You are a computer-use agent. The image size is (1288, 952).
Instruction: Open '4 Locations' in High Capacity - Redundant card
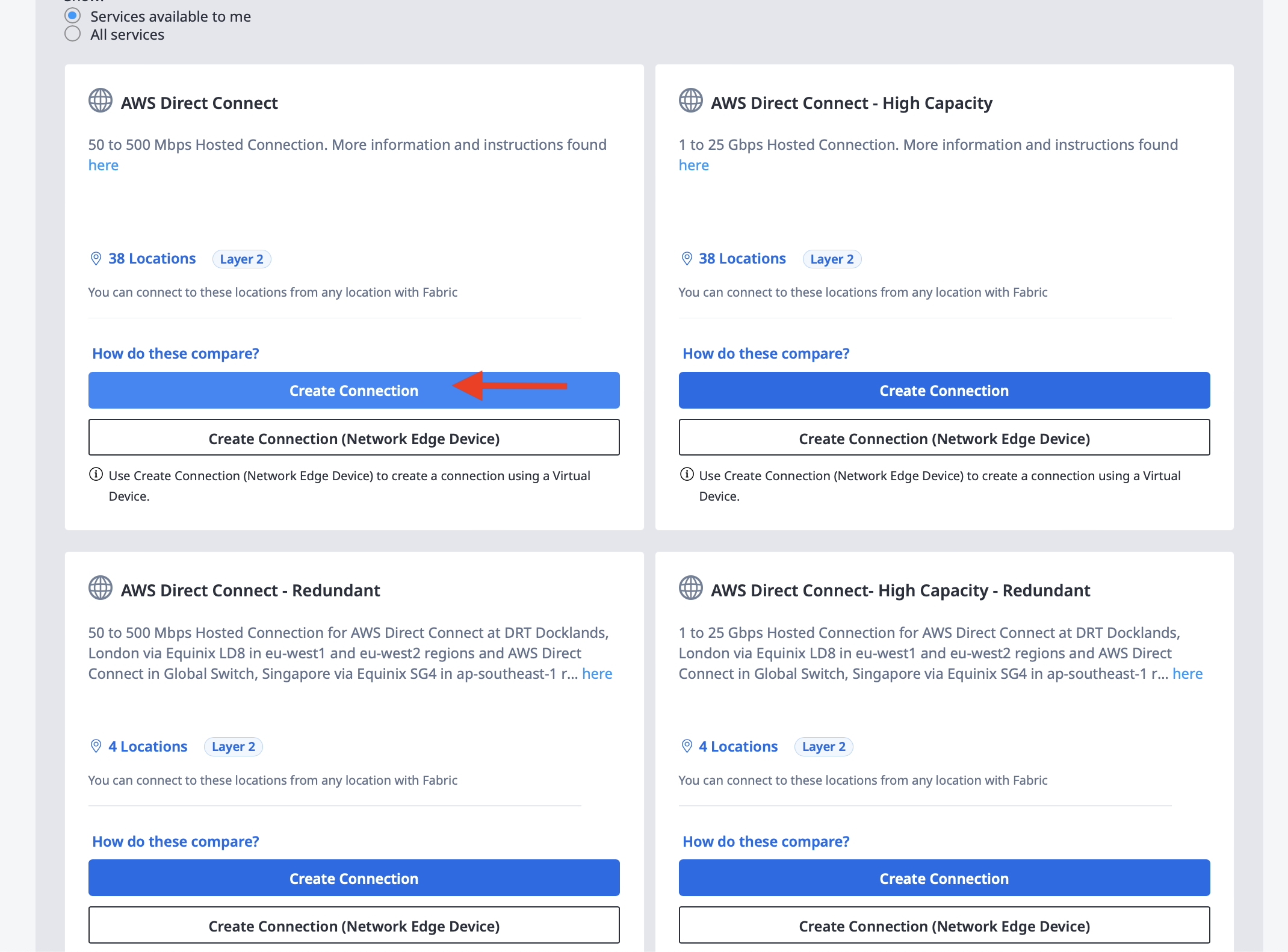(x=738, y=747)
